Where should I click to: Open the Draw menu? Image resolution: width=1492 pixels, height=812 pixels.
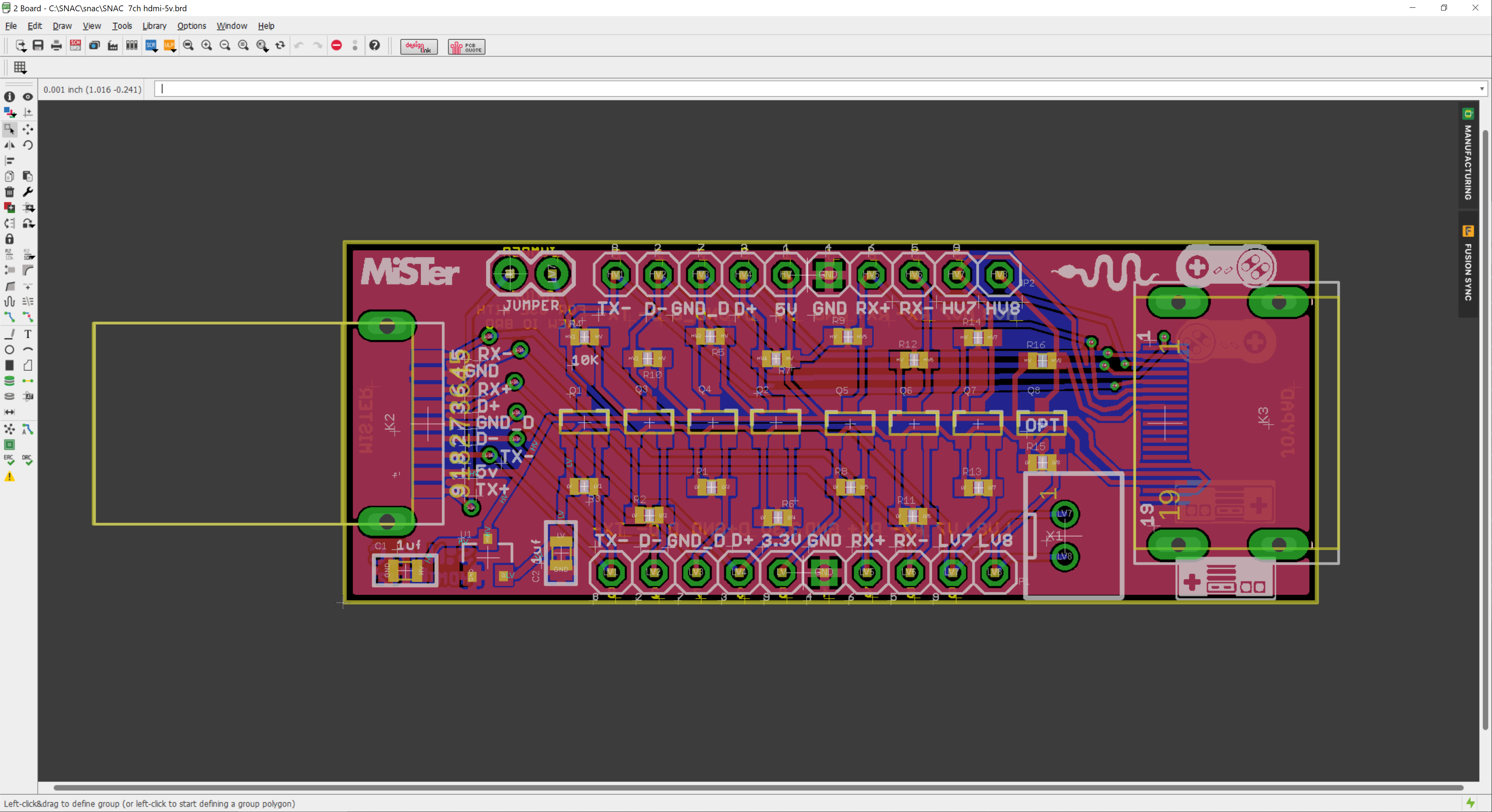(62, 26)
